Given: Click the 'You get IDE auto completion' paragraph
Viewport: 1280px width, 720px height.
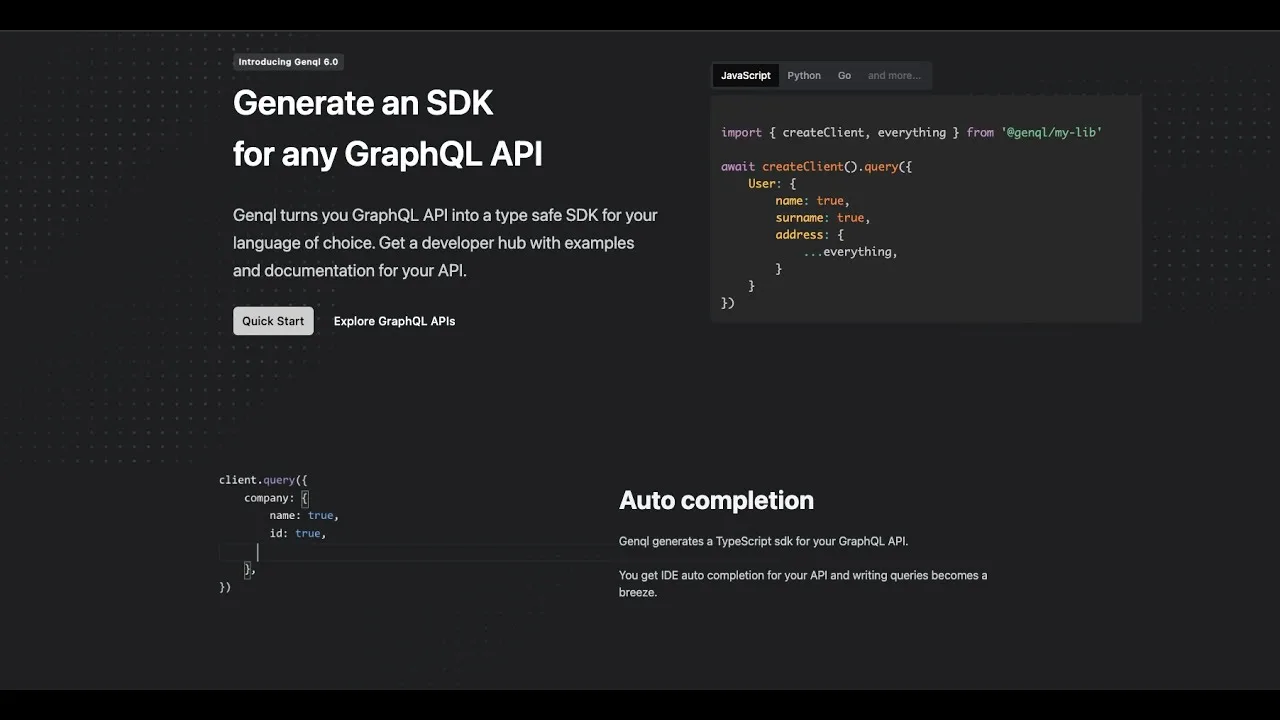Looking at the screenshot, I should (x=803, y=583).
